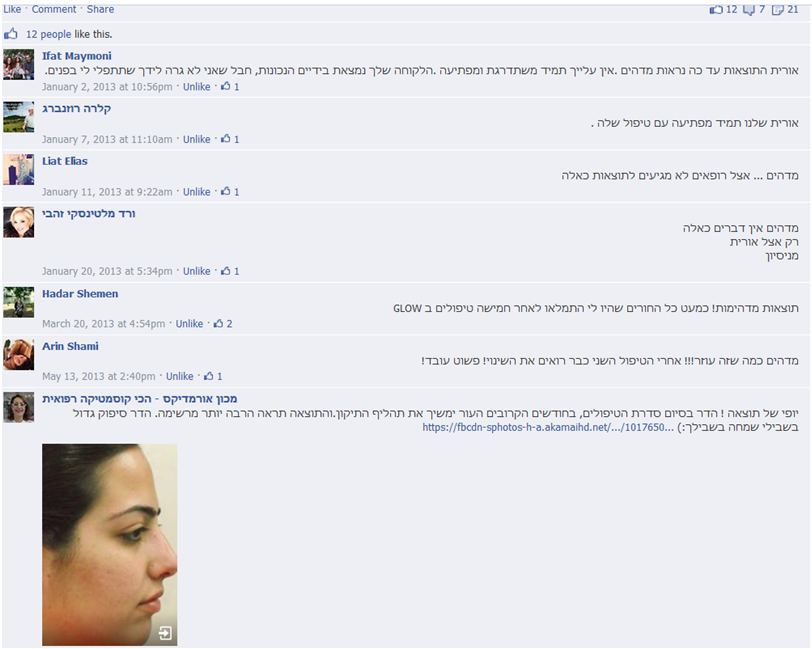Click the likes count icon showing 12
The height and width of the screenshot is (649, 812).
pos(716,9)
